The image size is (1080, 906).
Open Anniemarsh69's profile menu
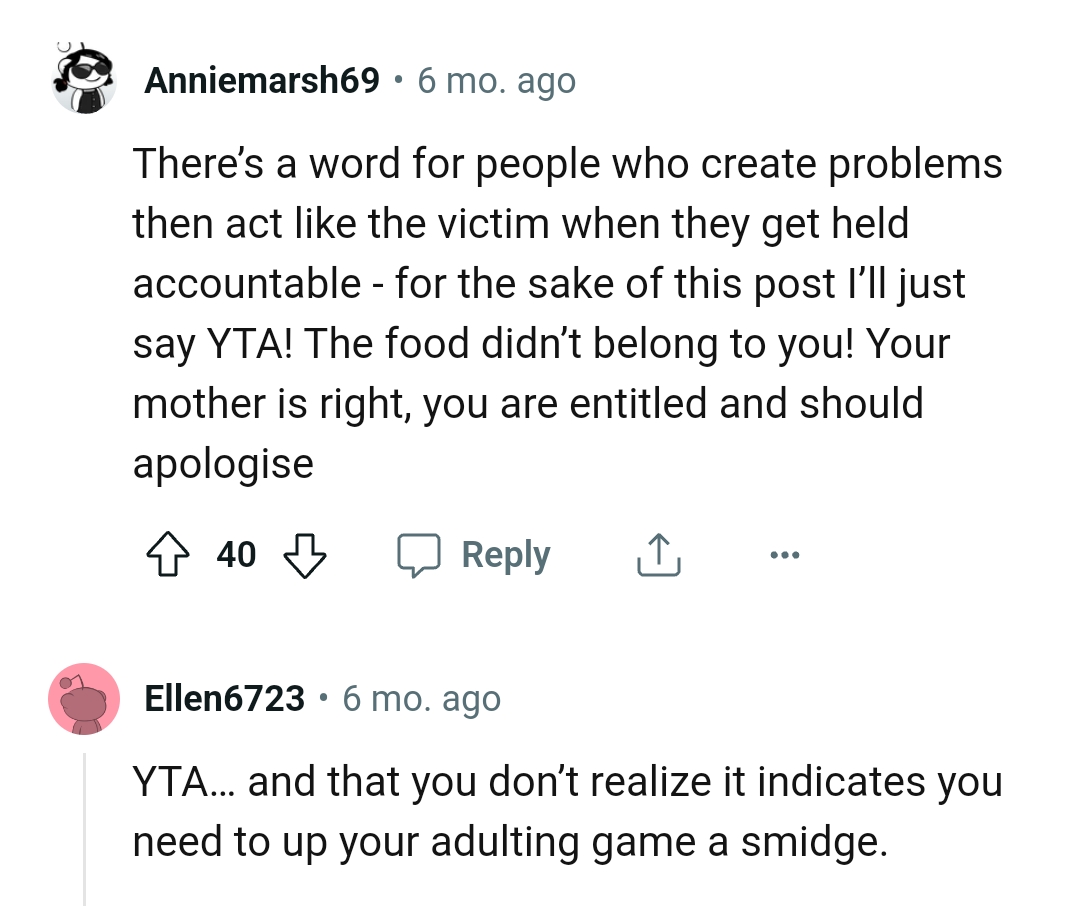pos(260,80)
